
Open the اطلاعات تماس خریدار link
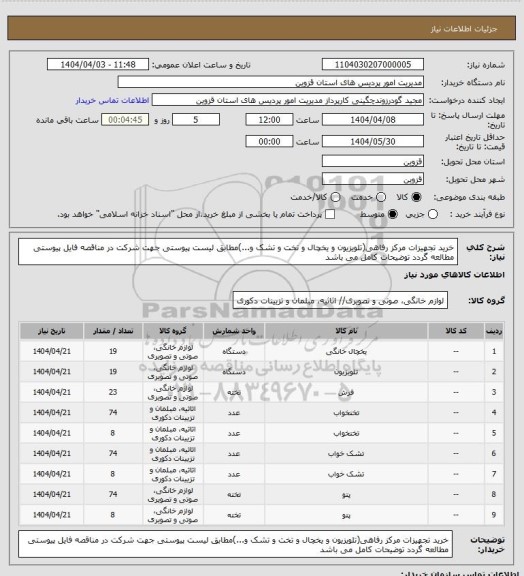coord(112,101)
